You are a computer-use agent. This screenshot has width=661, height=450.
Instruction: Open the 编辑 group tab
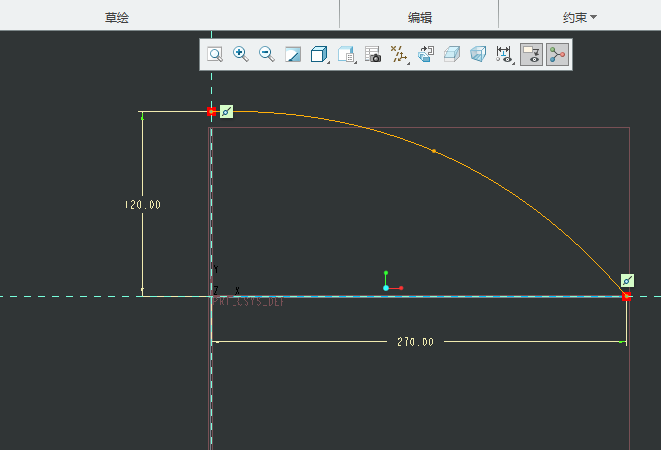(x=420, y=17)
